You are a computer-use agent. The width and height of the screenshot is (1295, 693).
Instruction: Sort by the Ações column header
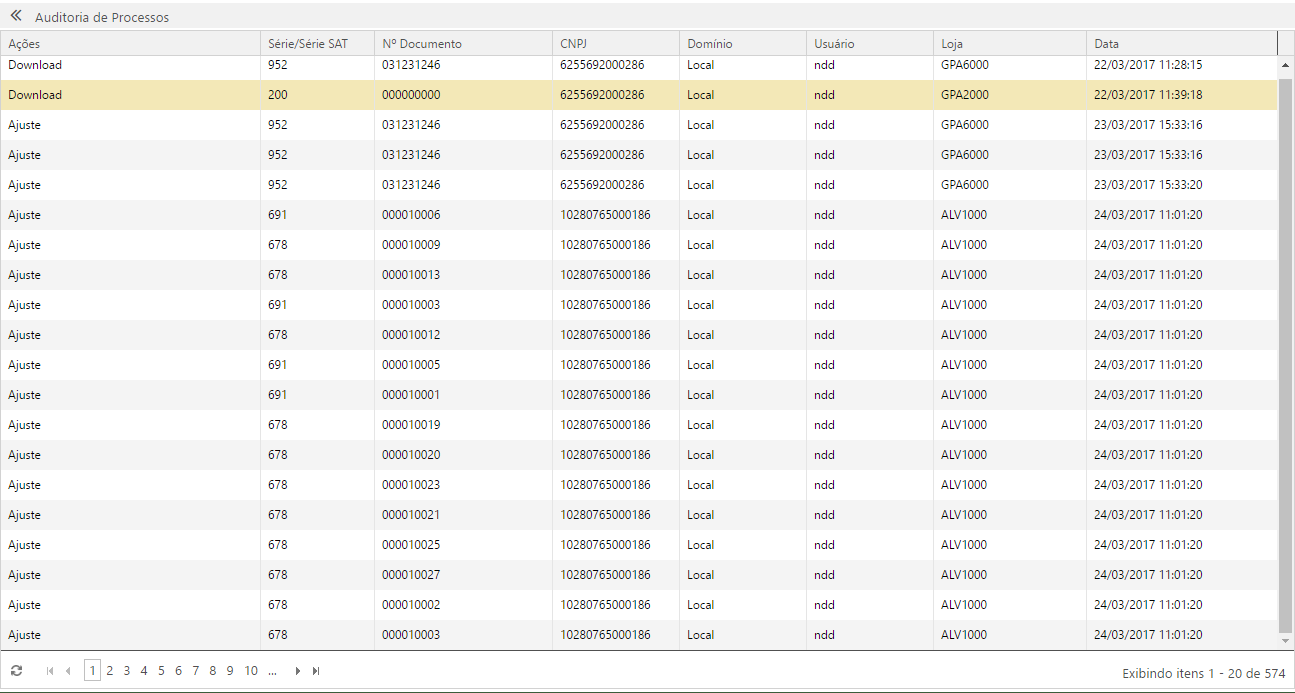pos(24,44)
